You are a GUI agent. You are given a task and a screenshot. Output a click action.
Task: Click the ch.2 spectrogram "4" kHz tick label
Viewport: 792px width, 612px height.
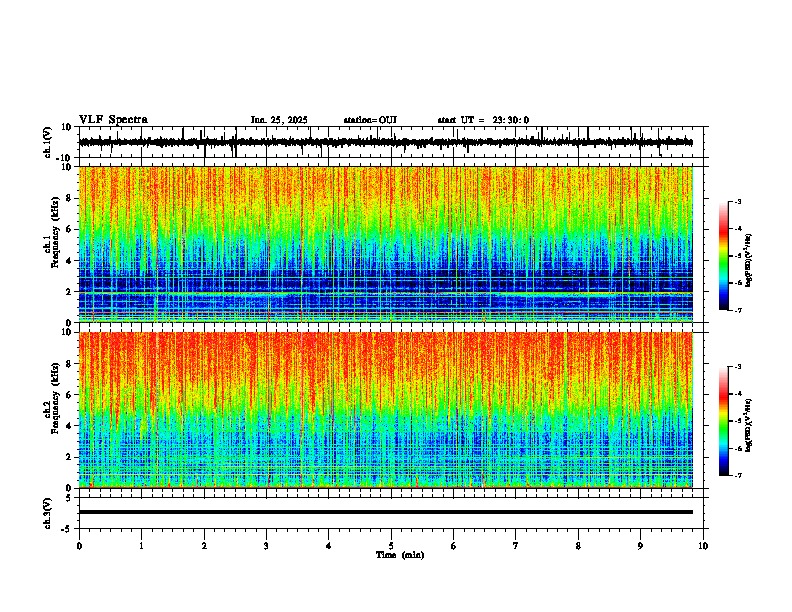click(x=69, y=426)
